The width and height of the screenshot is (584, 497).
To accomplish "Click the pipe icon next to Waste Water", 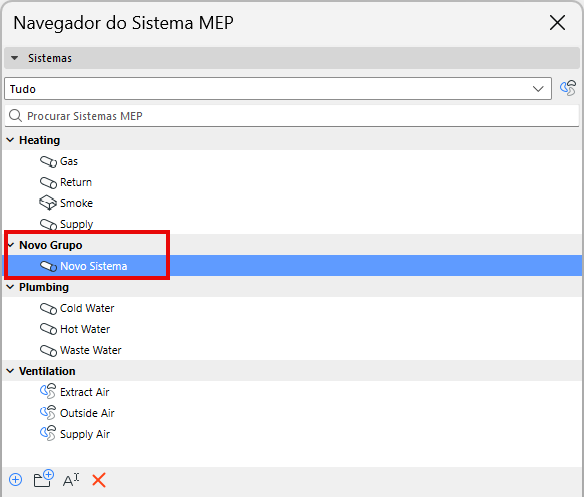I will point(48,350).
